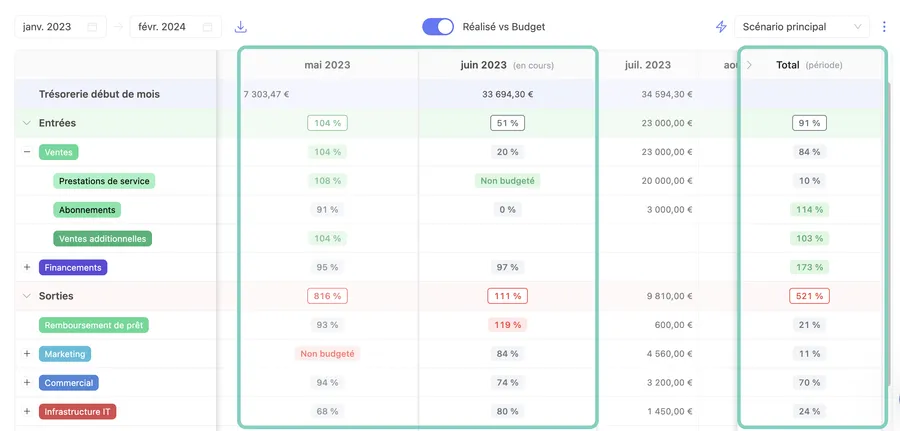
Task: Click the lightning bolt scenario icon
Action: [x=721, y=27]
